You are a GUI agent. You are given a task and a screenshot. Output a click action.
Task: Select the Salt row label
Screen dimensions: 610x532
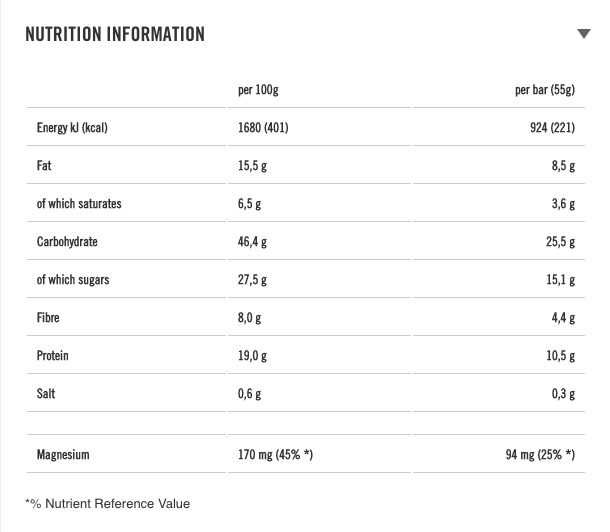(46, 394)
